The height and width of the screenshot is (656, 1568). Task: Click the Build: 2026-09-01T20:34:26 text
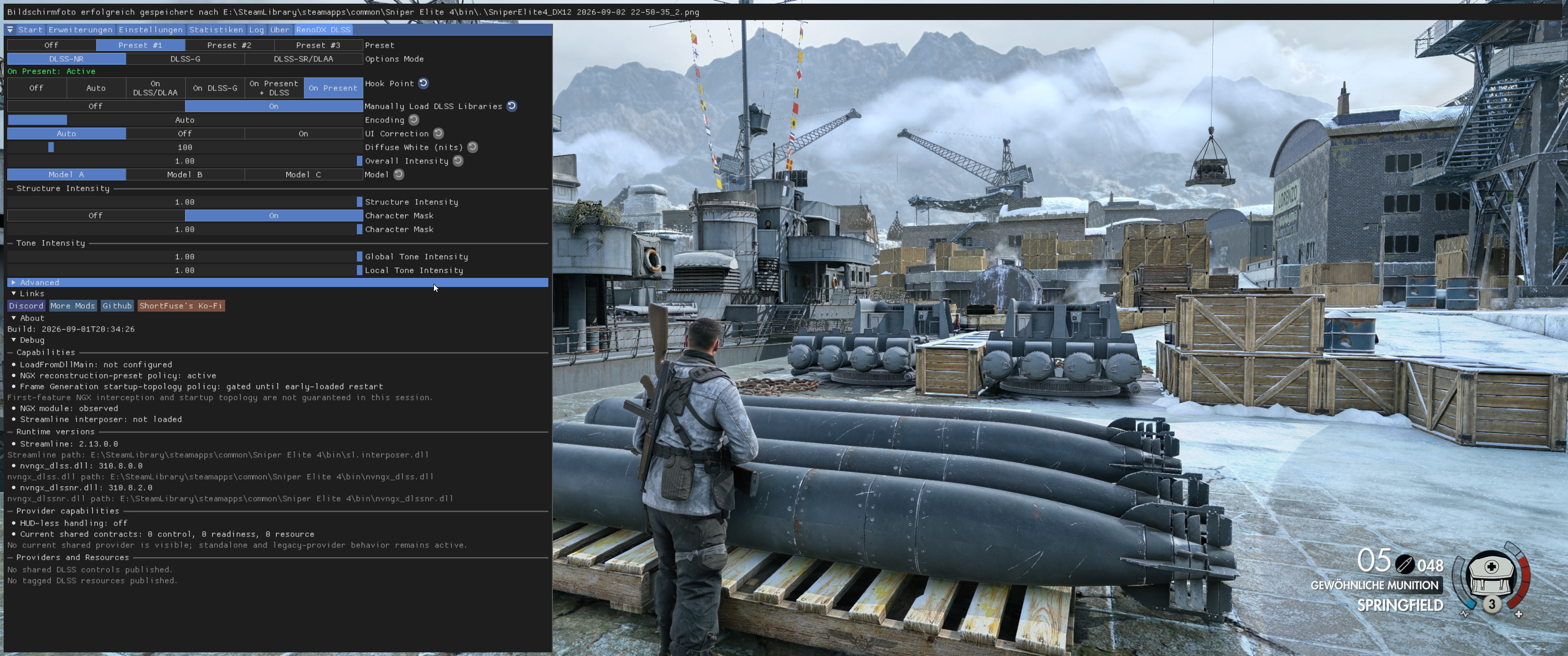71,328
